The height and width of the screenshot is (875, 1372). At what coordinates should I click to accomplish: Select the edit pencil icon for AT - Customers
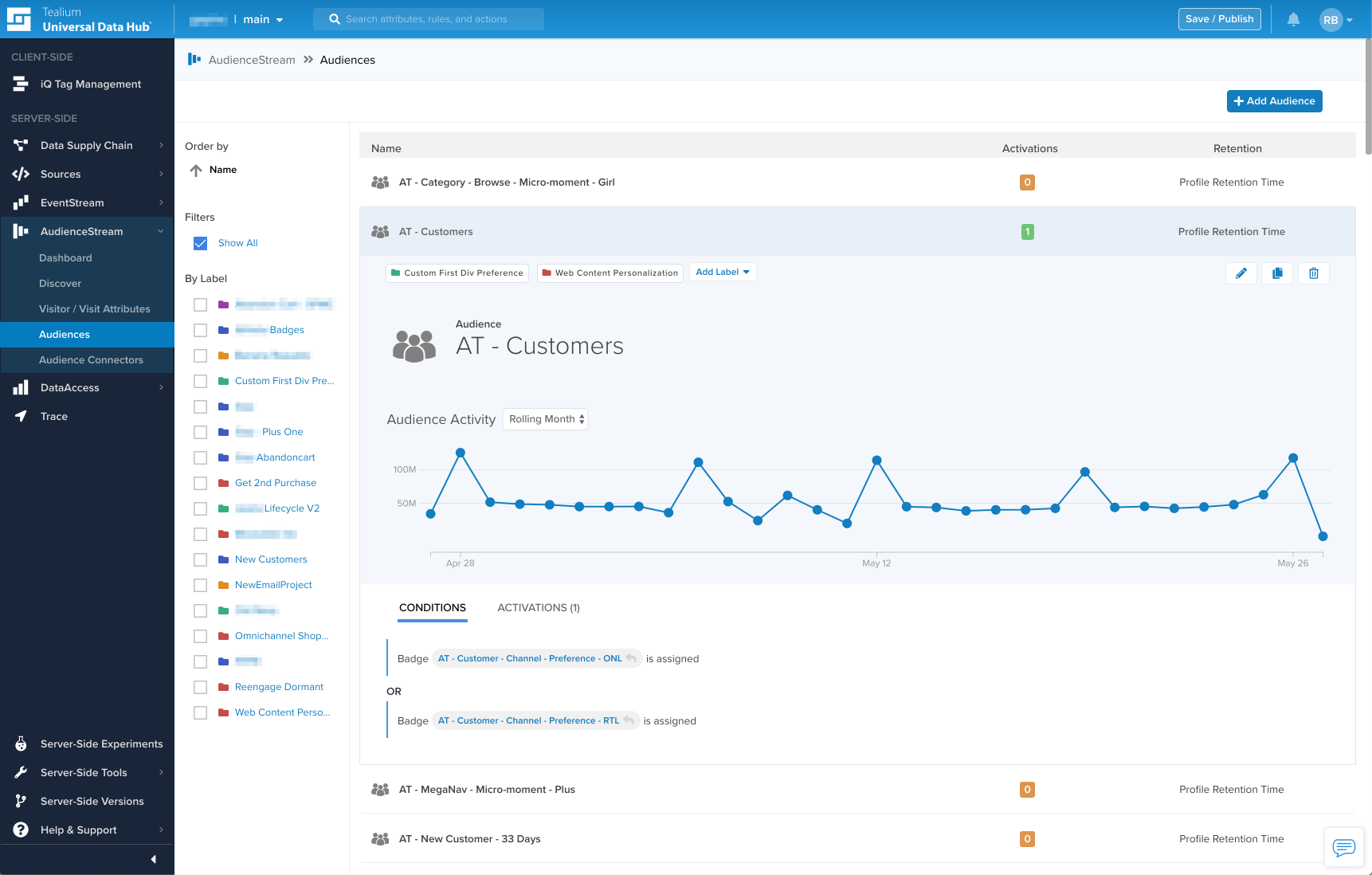[1241, 273]
